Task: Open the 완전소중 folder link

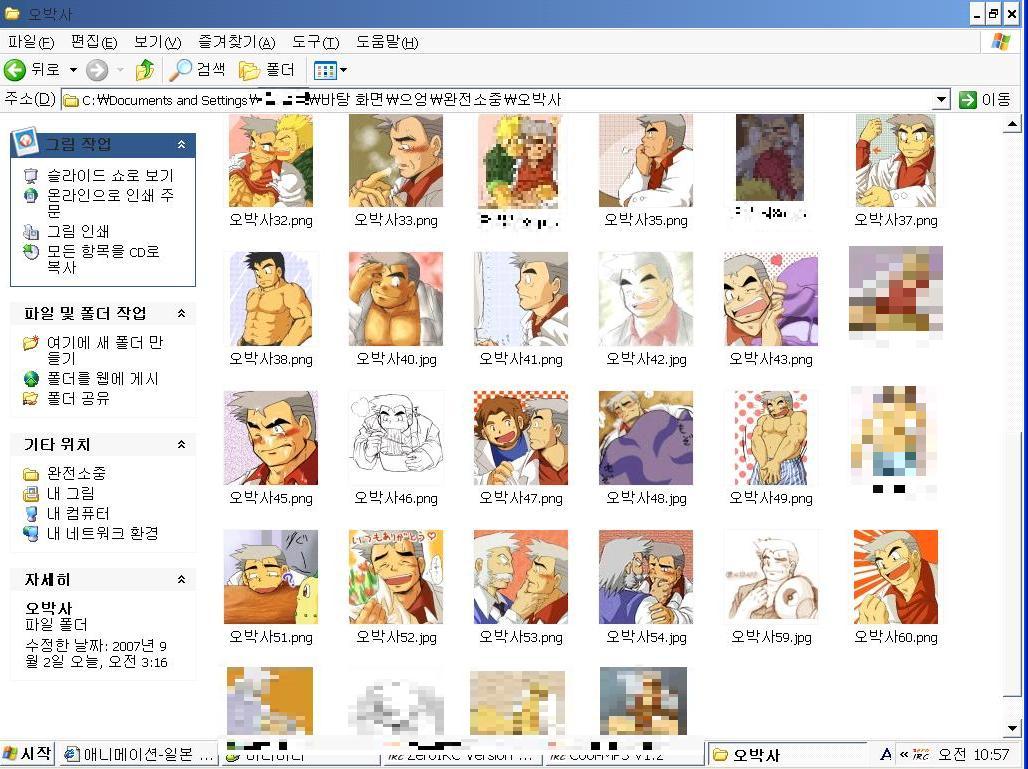Action: tap(76, 473)
